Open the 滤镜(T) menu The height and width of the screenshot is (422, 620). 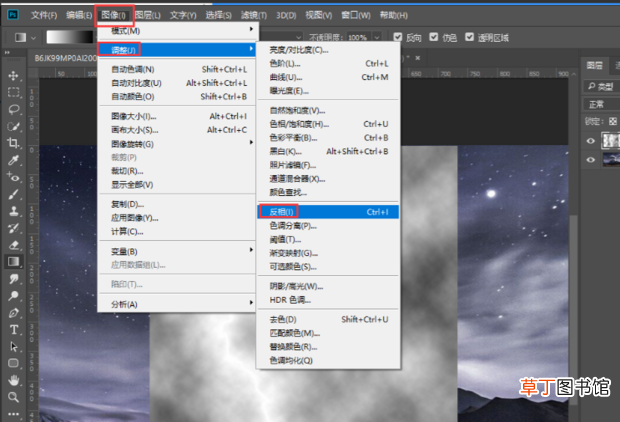click(x=253, y=15)
